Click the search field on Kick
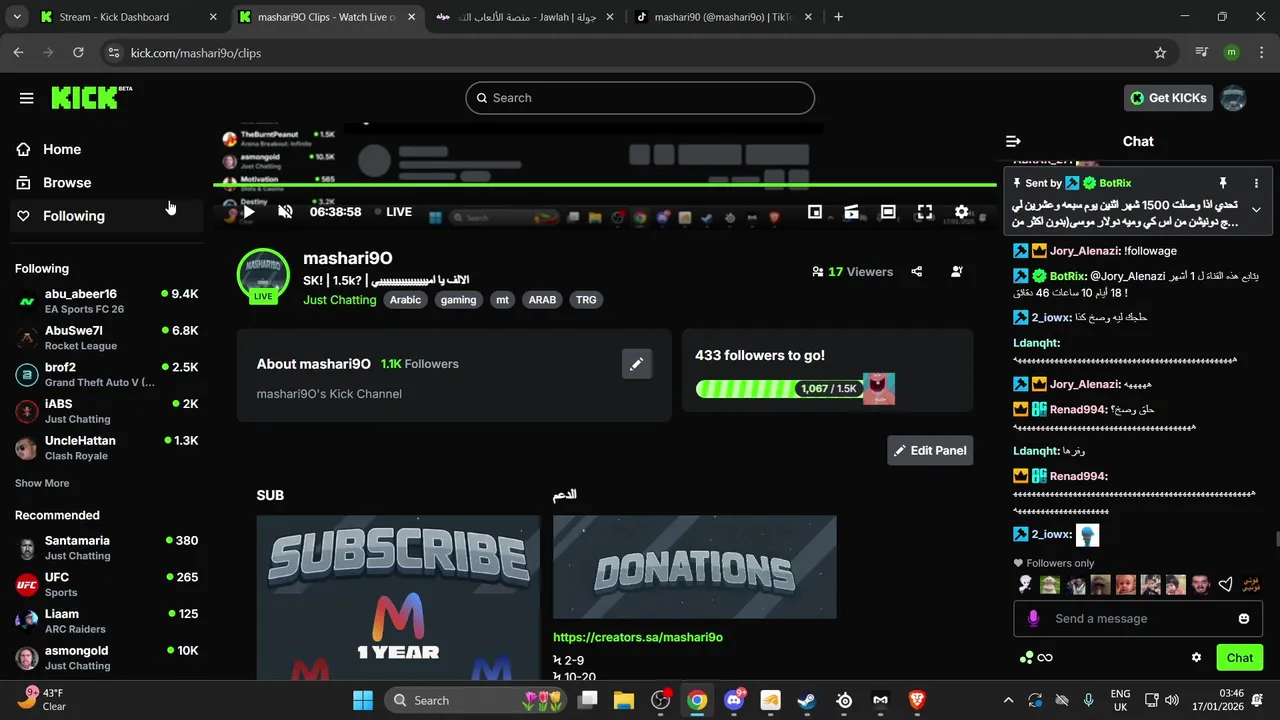The height and width of the screenshot is (720, 1280). coord(640,98)
